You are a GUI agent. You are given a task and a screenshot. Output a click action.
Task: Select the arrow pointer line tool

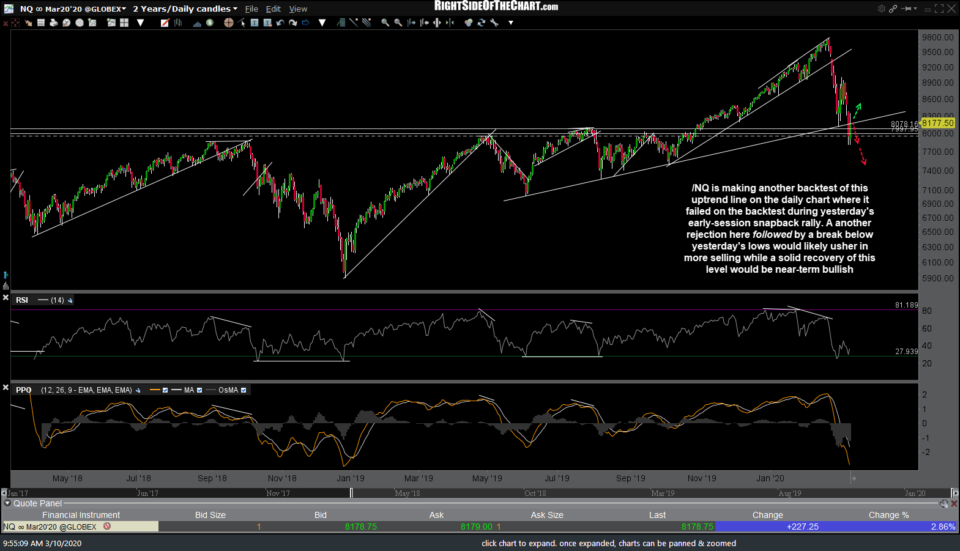coord(242,23)
